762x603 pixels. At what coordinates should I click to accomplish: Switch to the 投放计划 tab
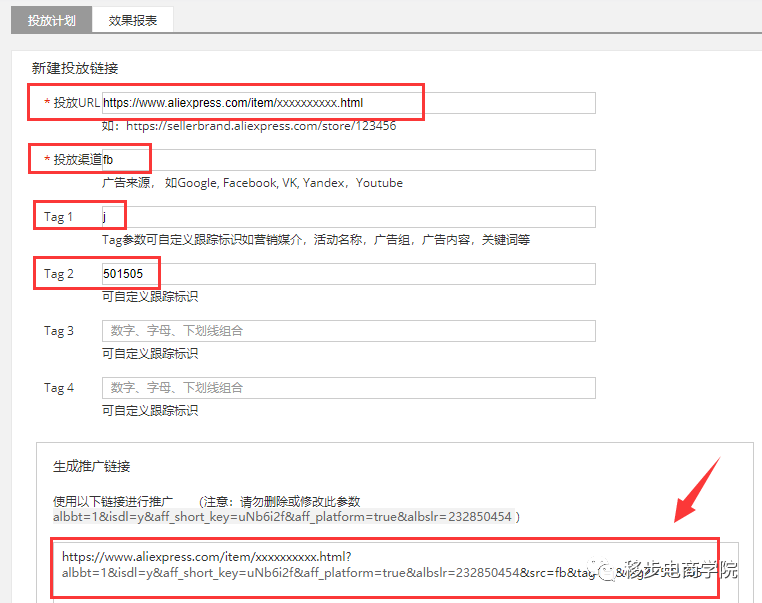pyautogui.click(x=52, y=20)
